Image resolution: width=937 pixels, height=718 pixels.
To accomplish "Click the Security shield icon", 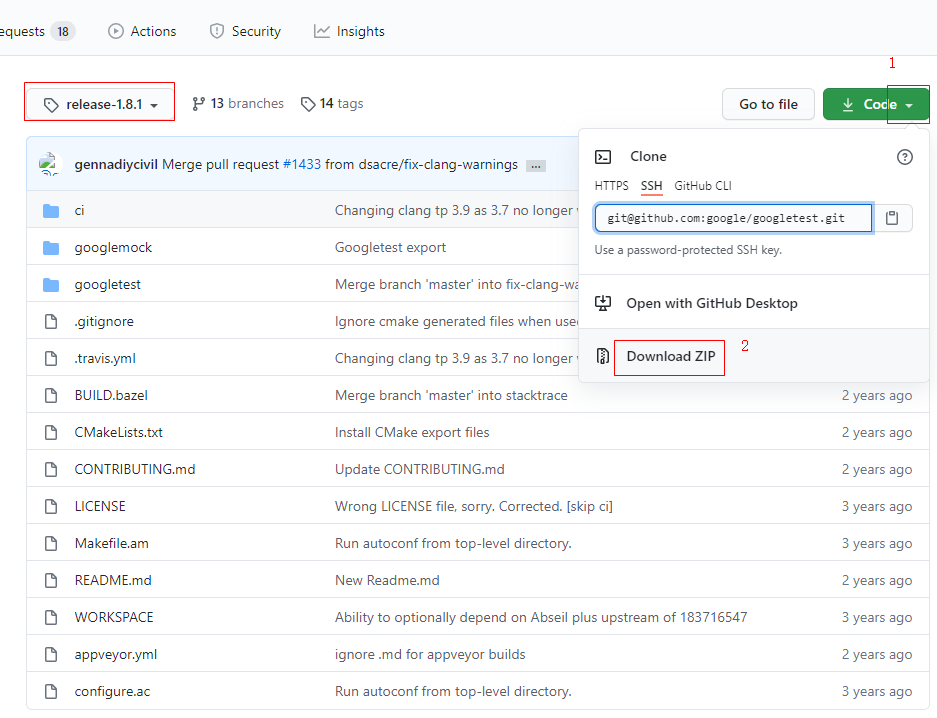I will [x=216, y=31].
